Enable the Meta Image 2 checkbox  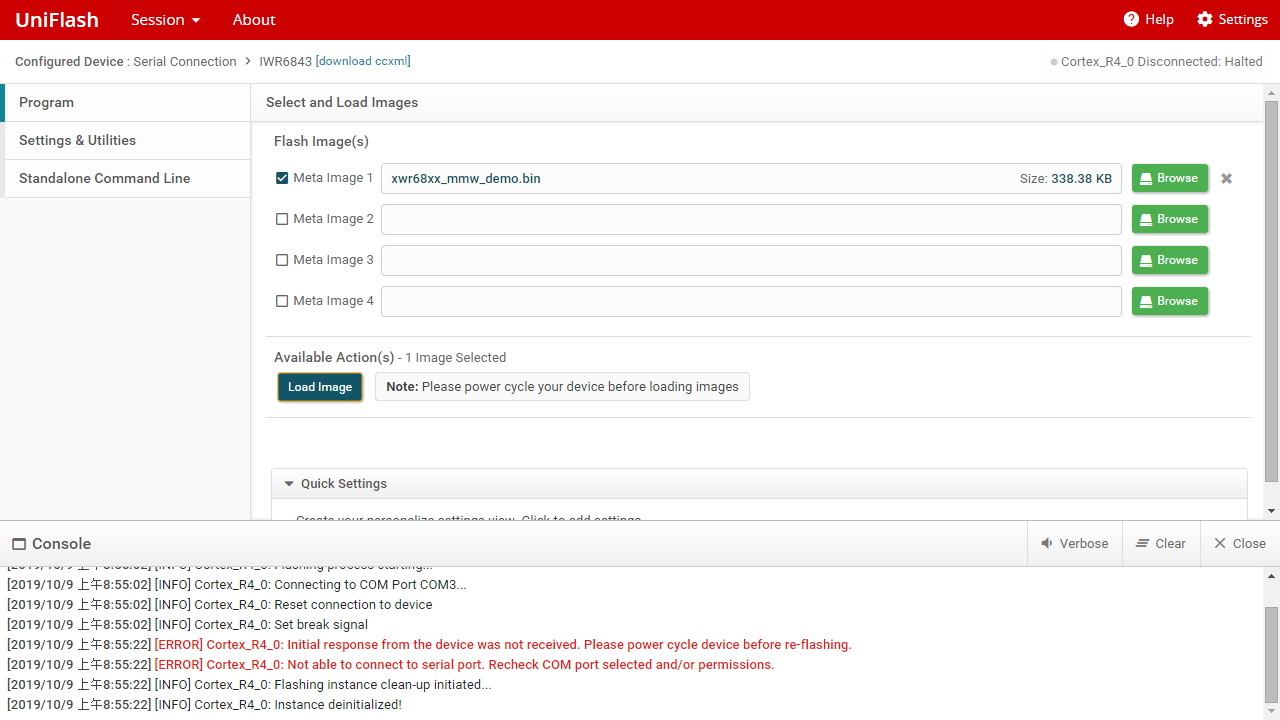tap(282, 219)
